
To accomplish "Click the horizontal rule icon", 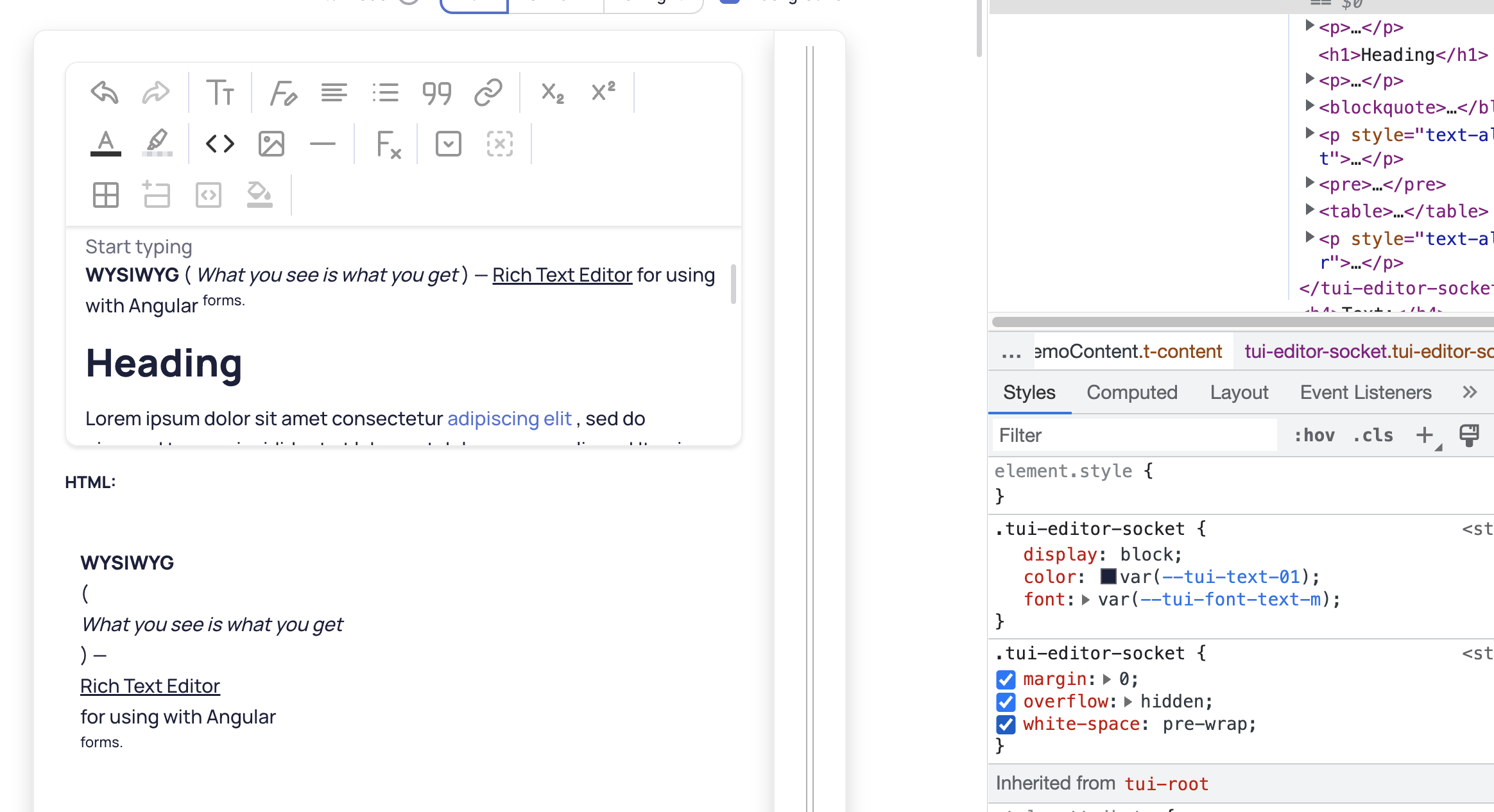I will [x=323, y=143].
